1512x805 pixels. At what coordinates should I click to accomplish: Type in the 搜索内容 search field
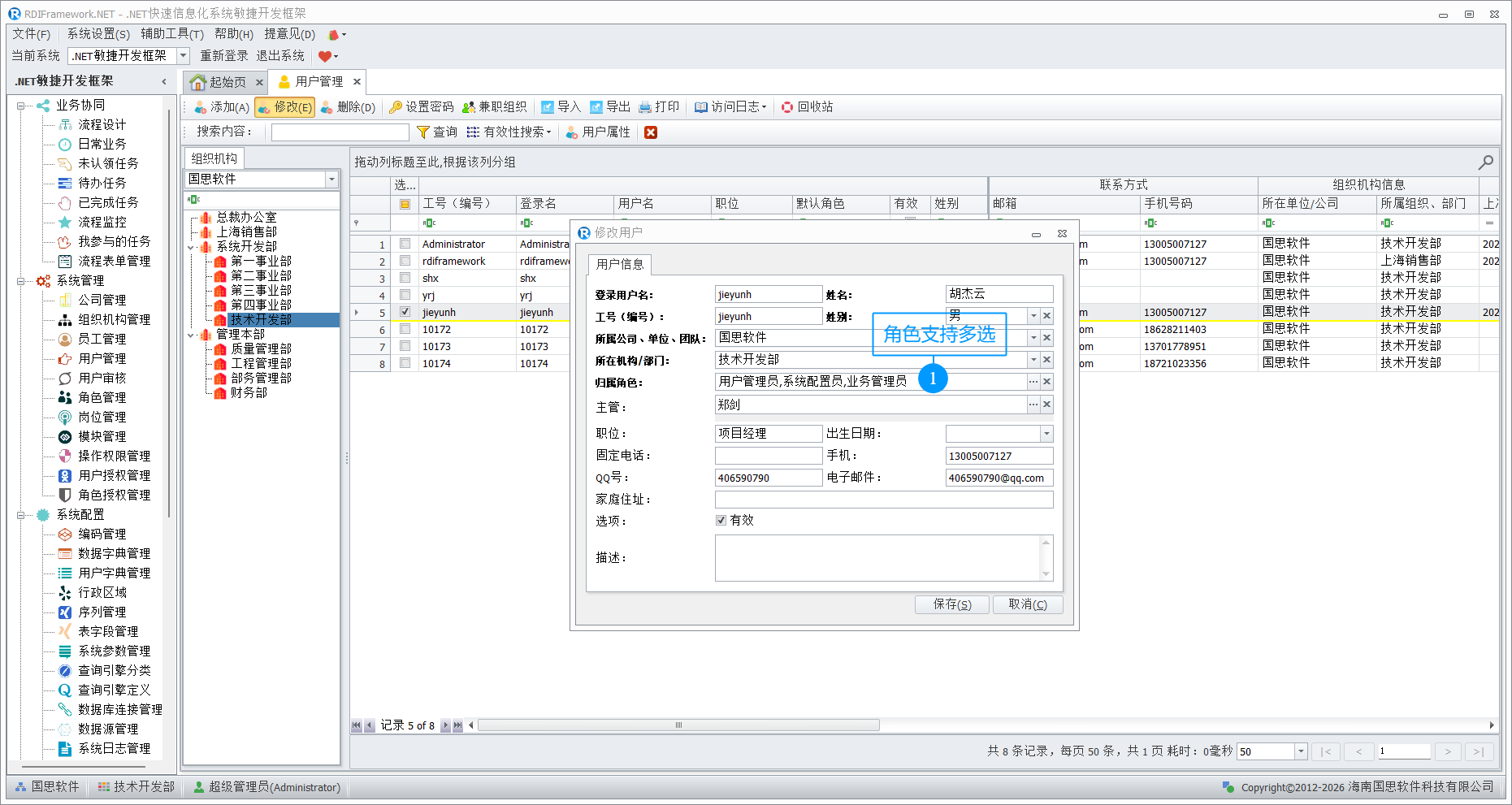click(340, 132)
